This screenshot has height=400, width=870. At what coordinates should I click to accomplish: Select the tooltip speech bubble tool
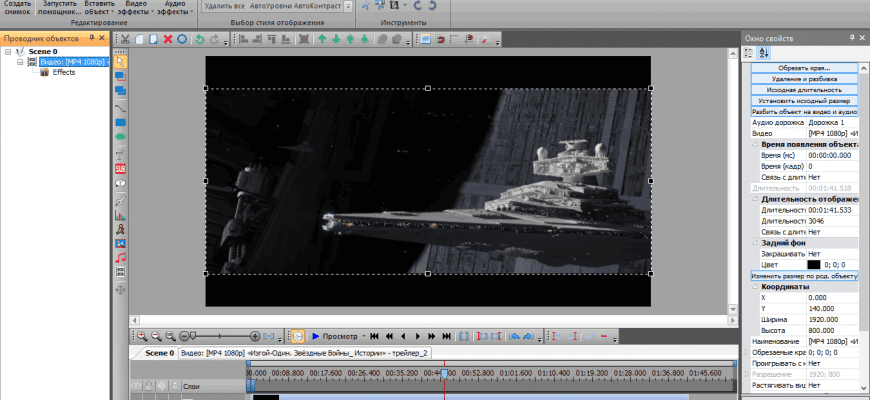pos(120,183)
